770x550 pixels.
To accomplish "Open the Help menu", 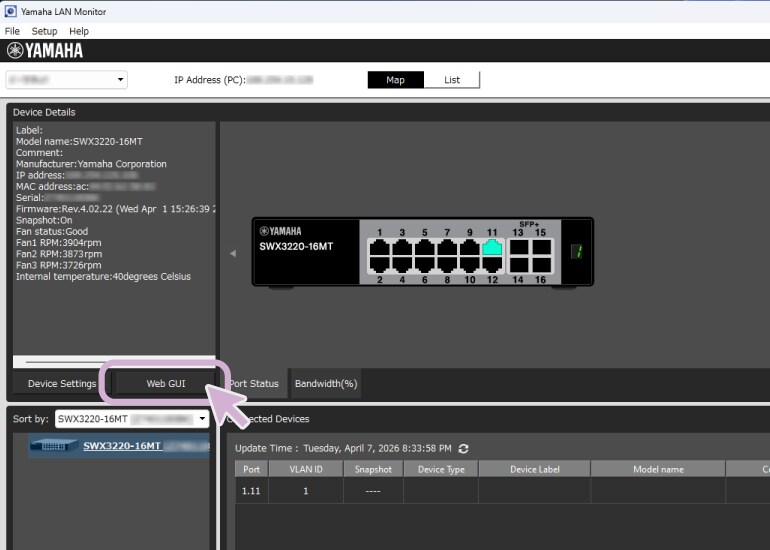I will pyautogui.click(x=79, y=31).
